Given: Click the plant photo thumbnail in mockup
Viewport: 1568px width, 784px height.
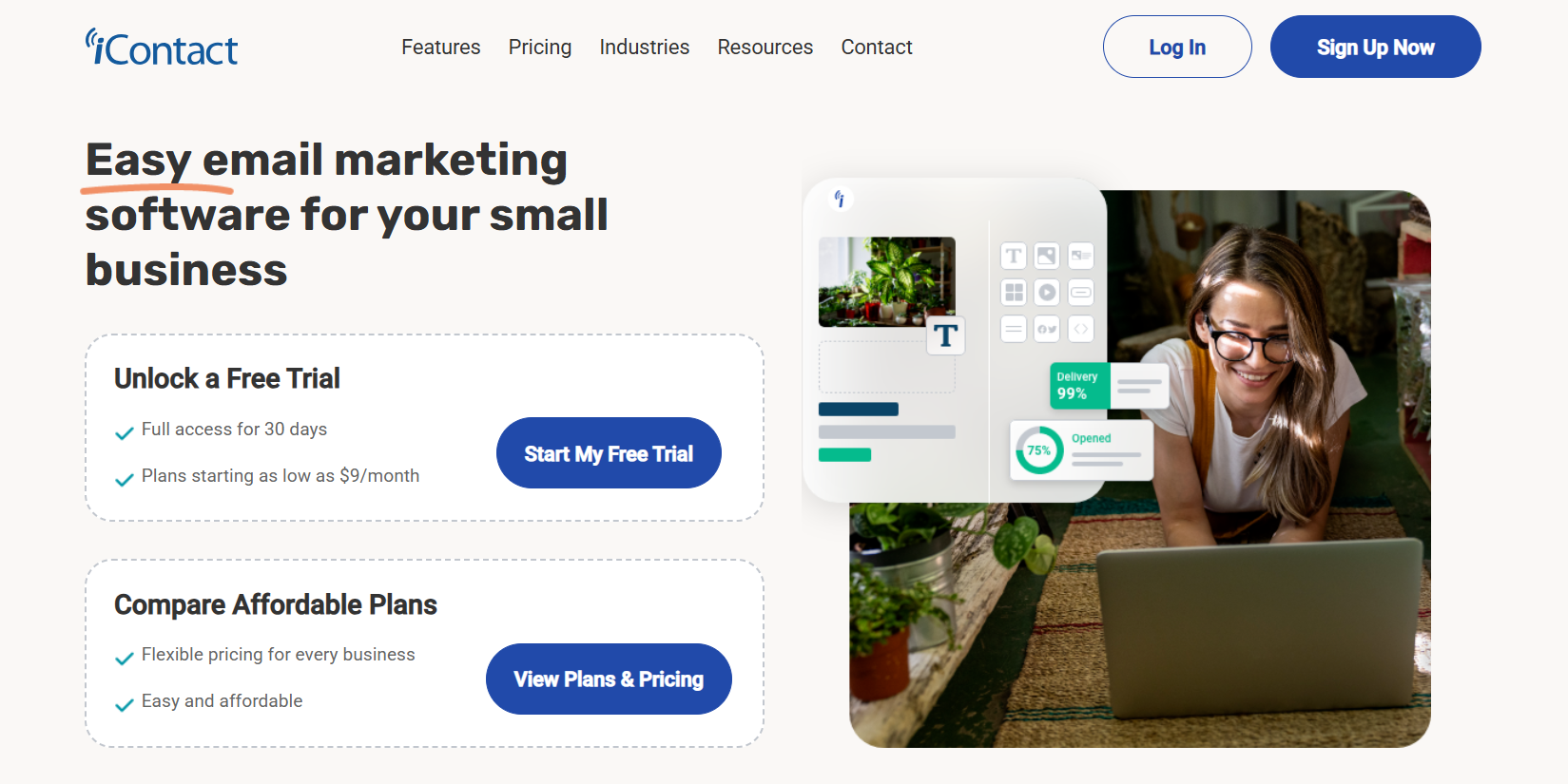Looking at the screenshot, I should (887, 282).
